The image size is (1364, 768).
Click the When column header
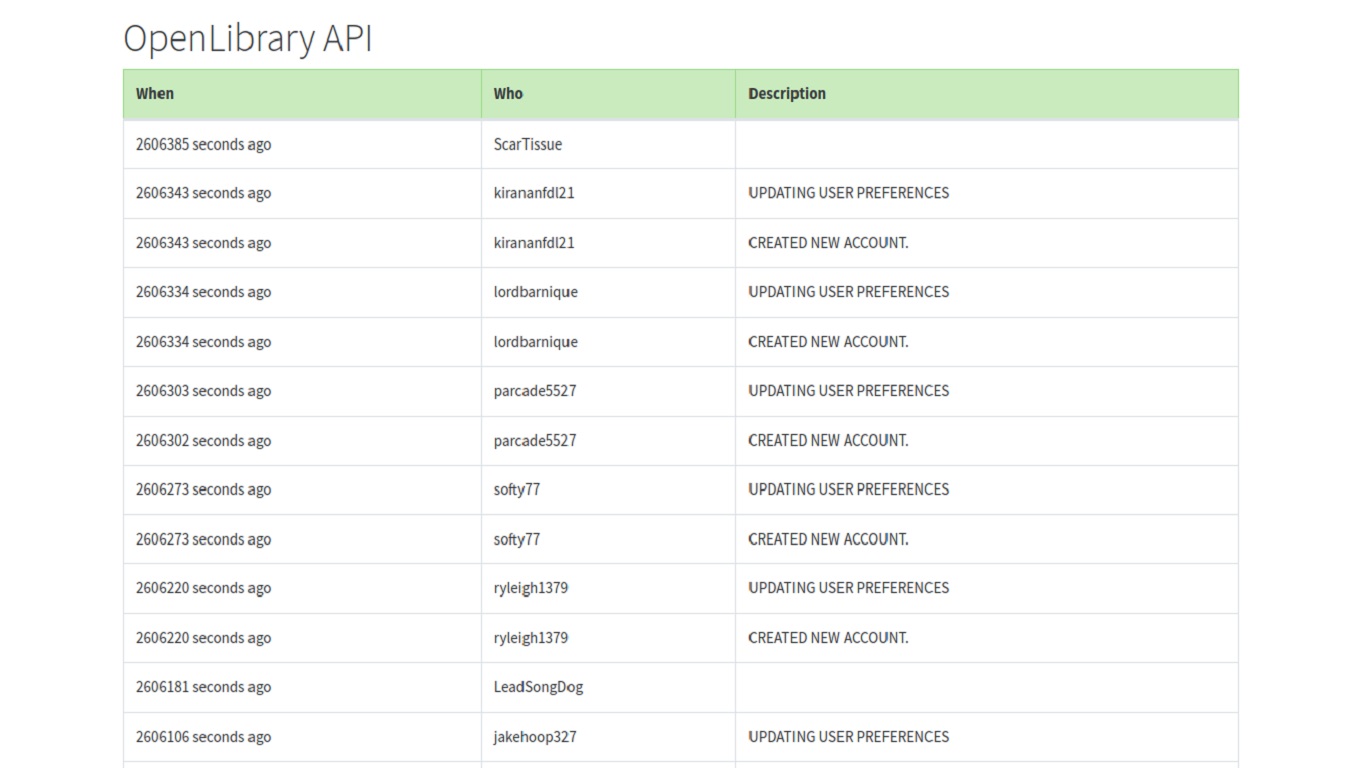[155, 94]
